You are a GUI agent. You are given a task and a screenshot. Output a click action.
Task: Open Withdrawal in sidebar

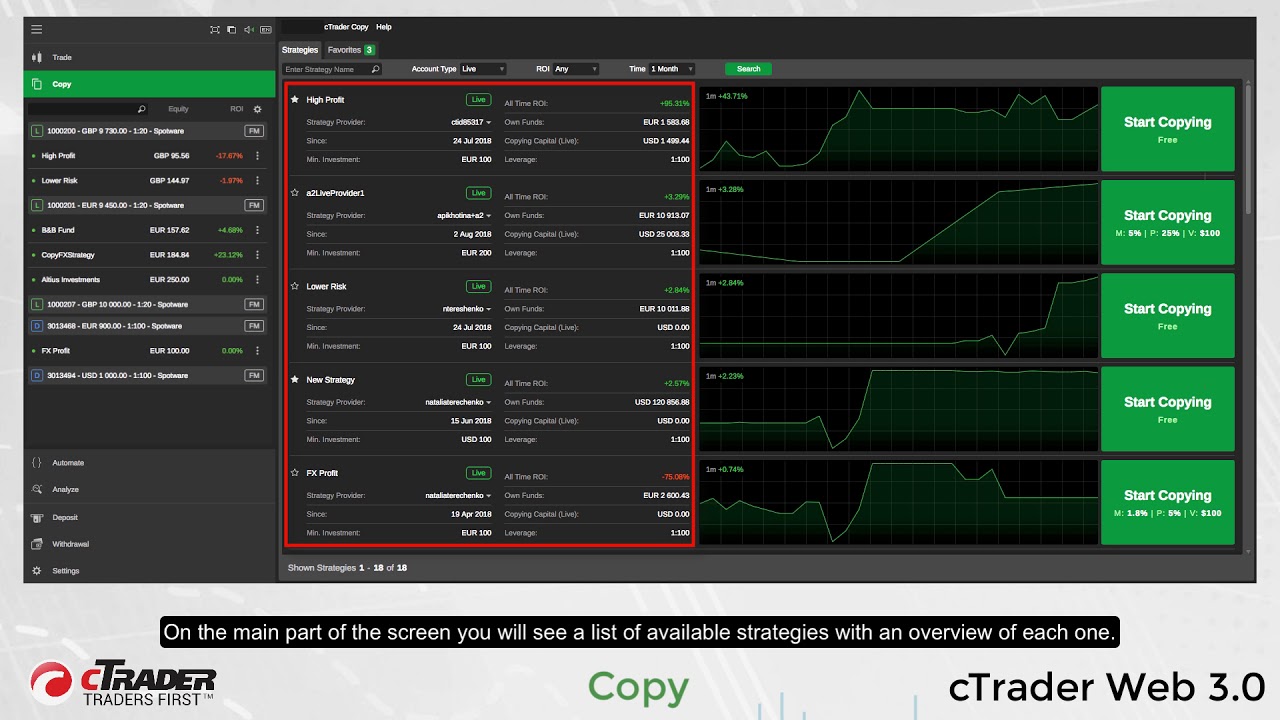coord(150,544)
